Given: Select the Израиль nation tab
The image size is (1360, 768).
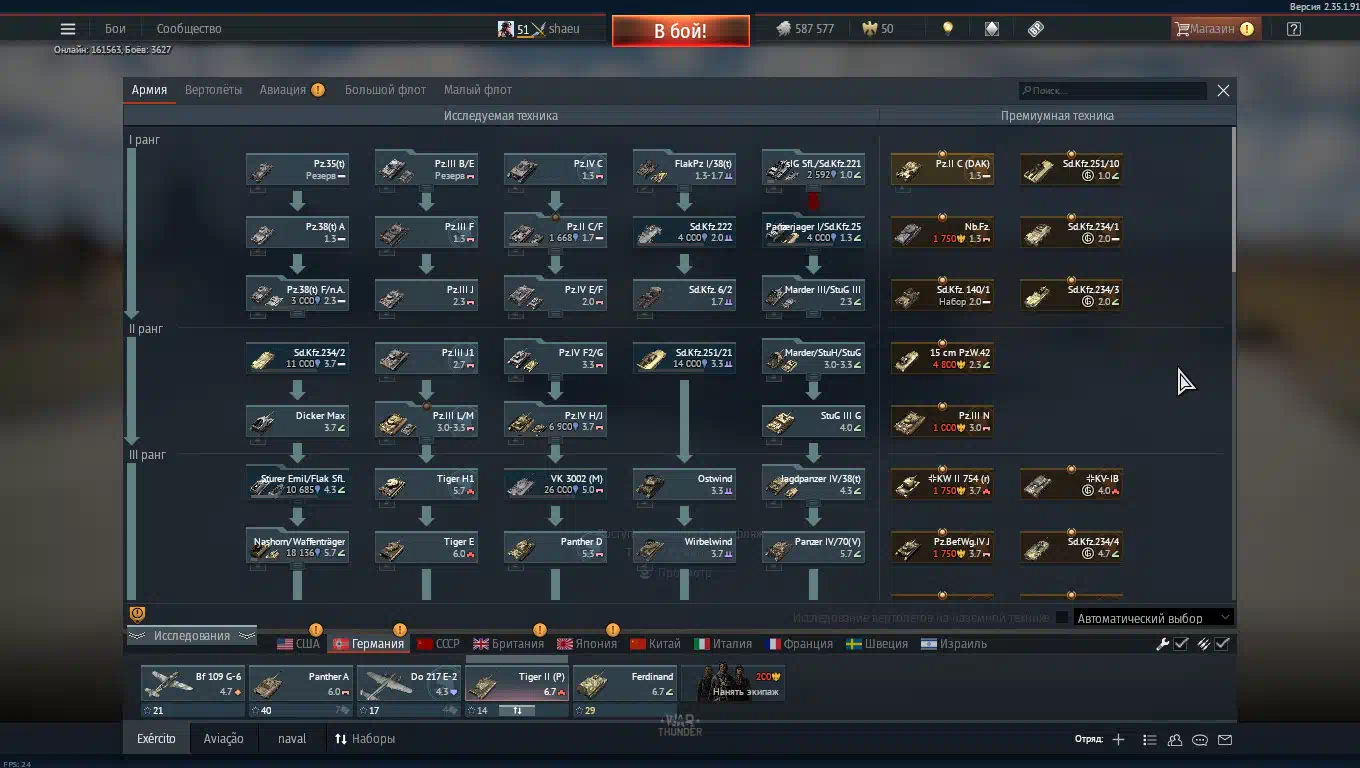Looking at the screenshot, I should coord(954,644).
